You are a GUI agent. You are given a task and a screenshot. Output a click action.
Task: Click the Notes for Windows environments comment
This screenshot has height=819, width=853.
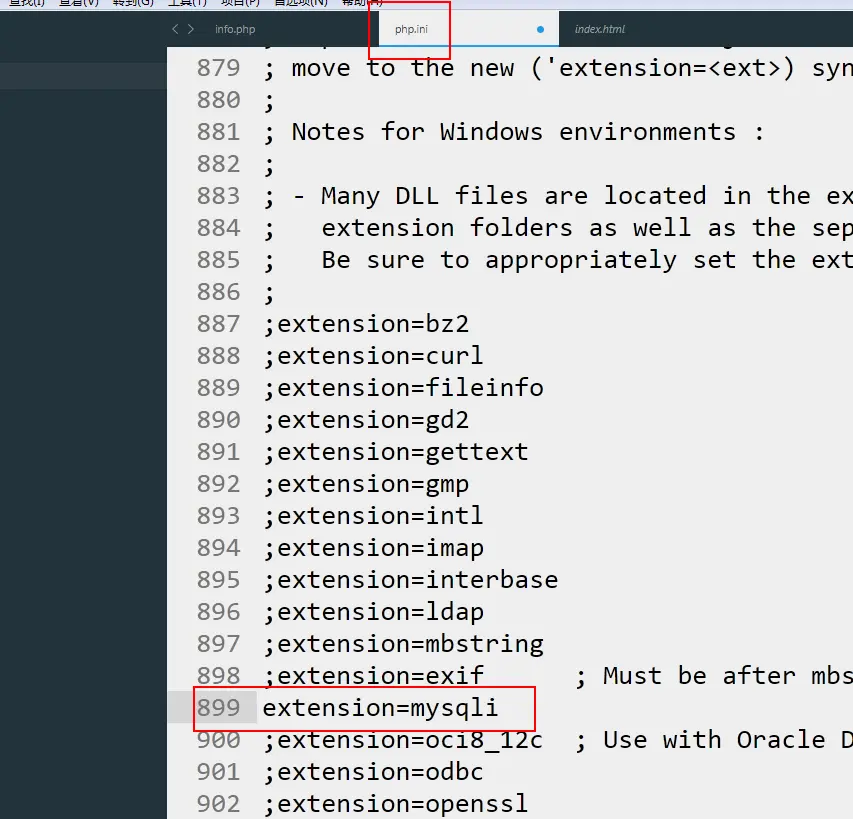(x=514, y=132)
